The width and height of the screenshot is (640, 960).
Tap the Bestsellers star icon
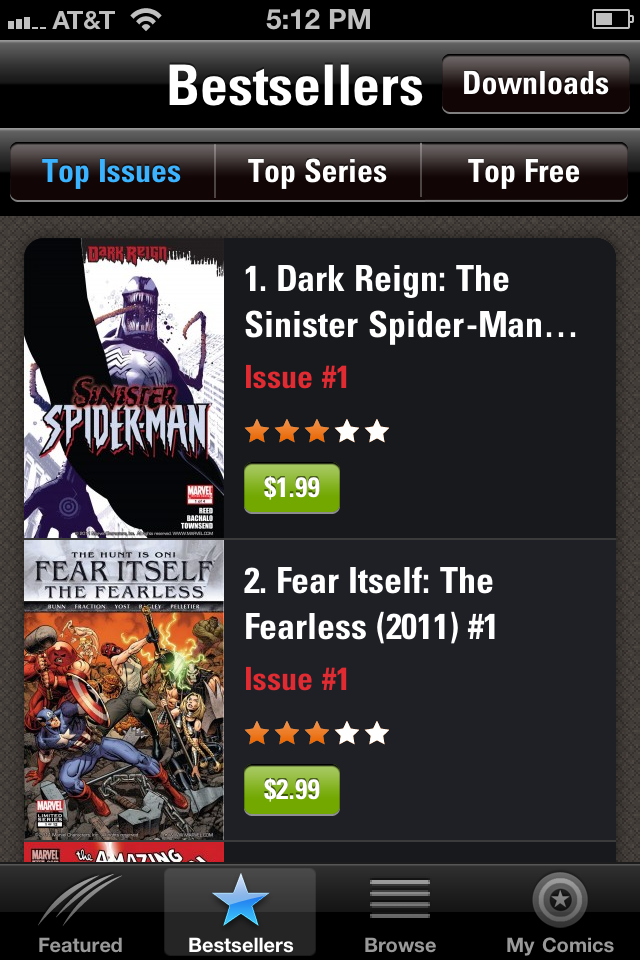pyautogui.click(x=240, y=900)
